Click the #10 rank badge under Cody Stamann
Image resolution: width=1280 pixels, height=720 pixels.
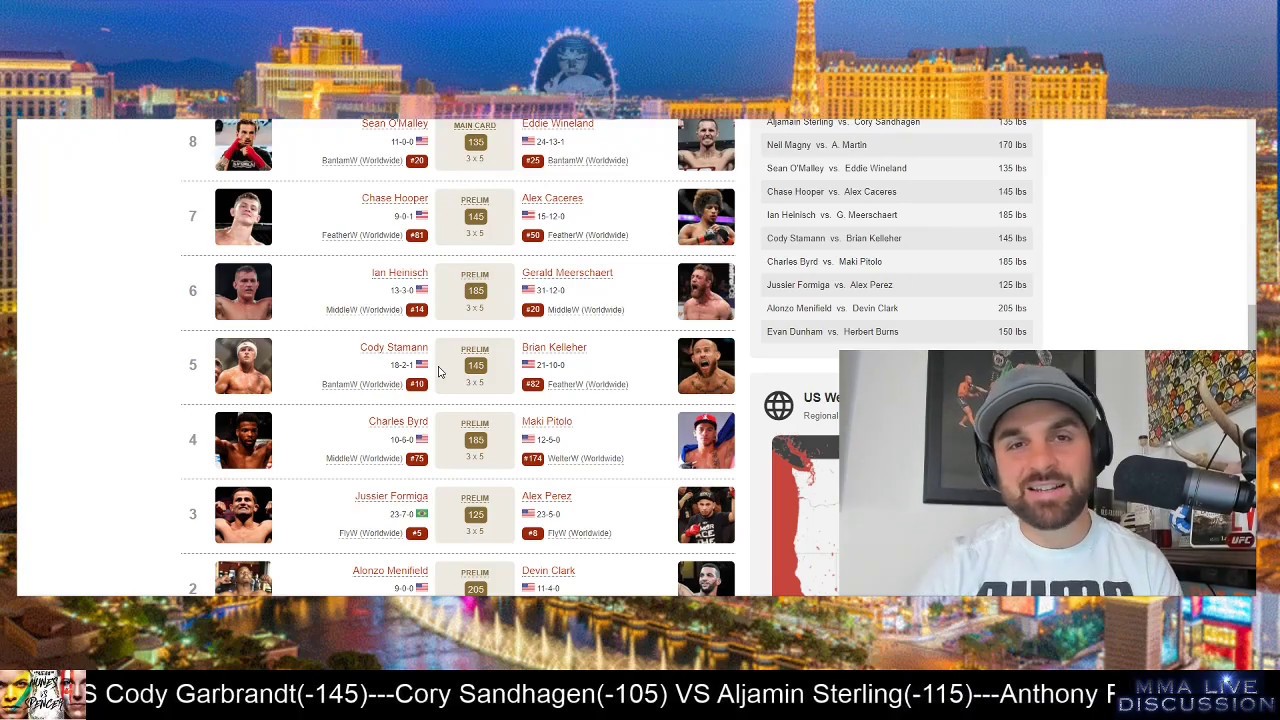click(x=417, y=384)
